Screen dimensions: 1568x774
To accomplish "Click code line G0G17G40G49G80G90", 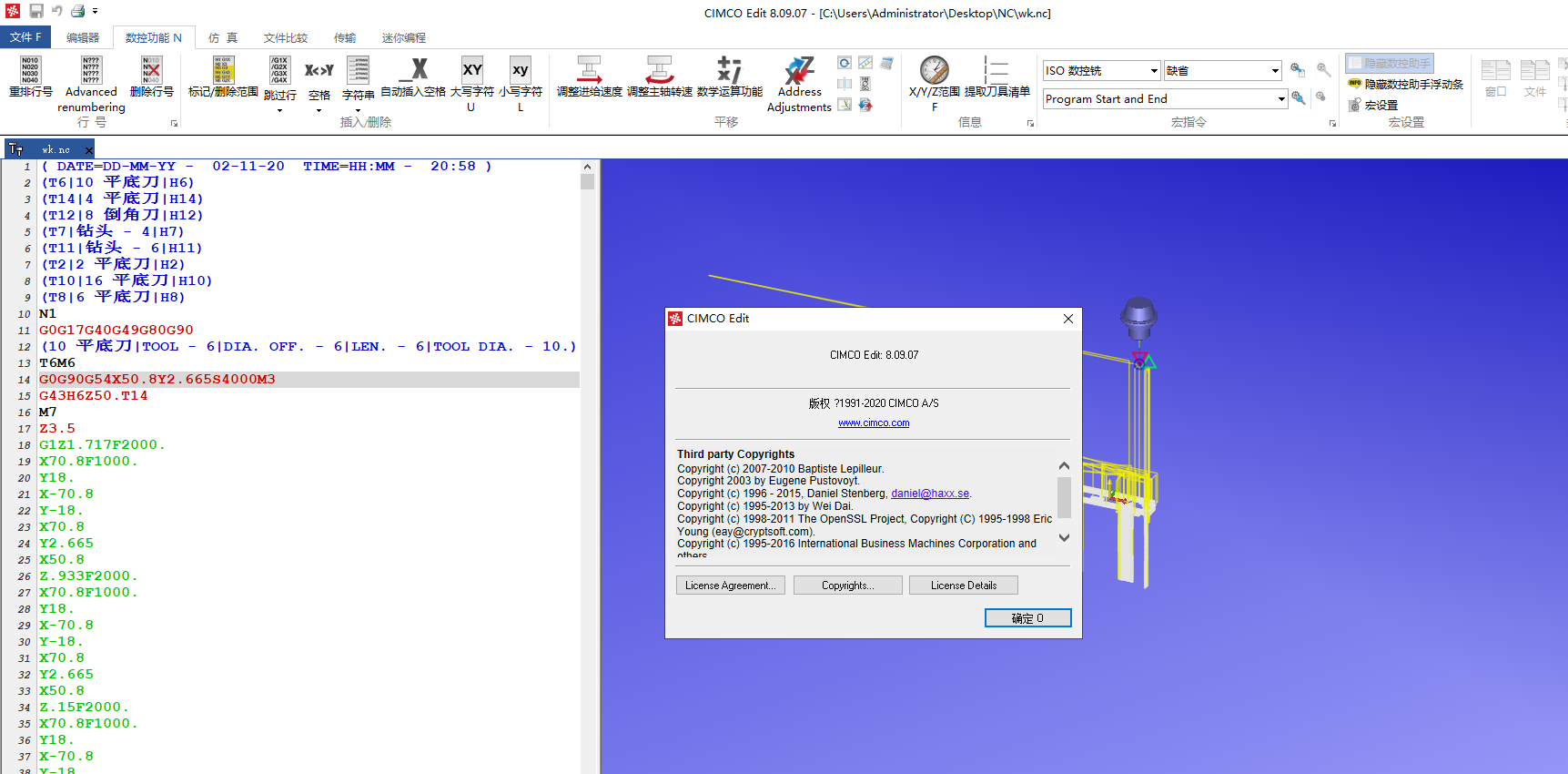I will (116, 331).
